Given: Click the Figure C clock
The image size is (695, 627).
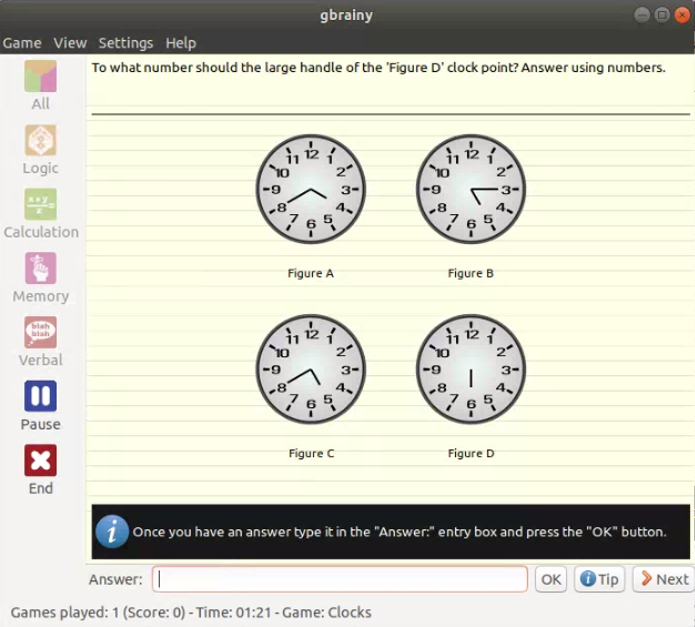Looking at the screenshot, I should point(311,369).
